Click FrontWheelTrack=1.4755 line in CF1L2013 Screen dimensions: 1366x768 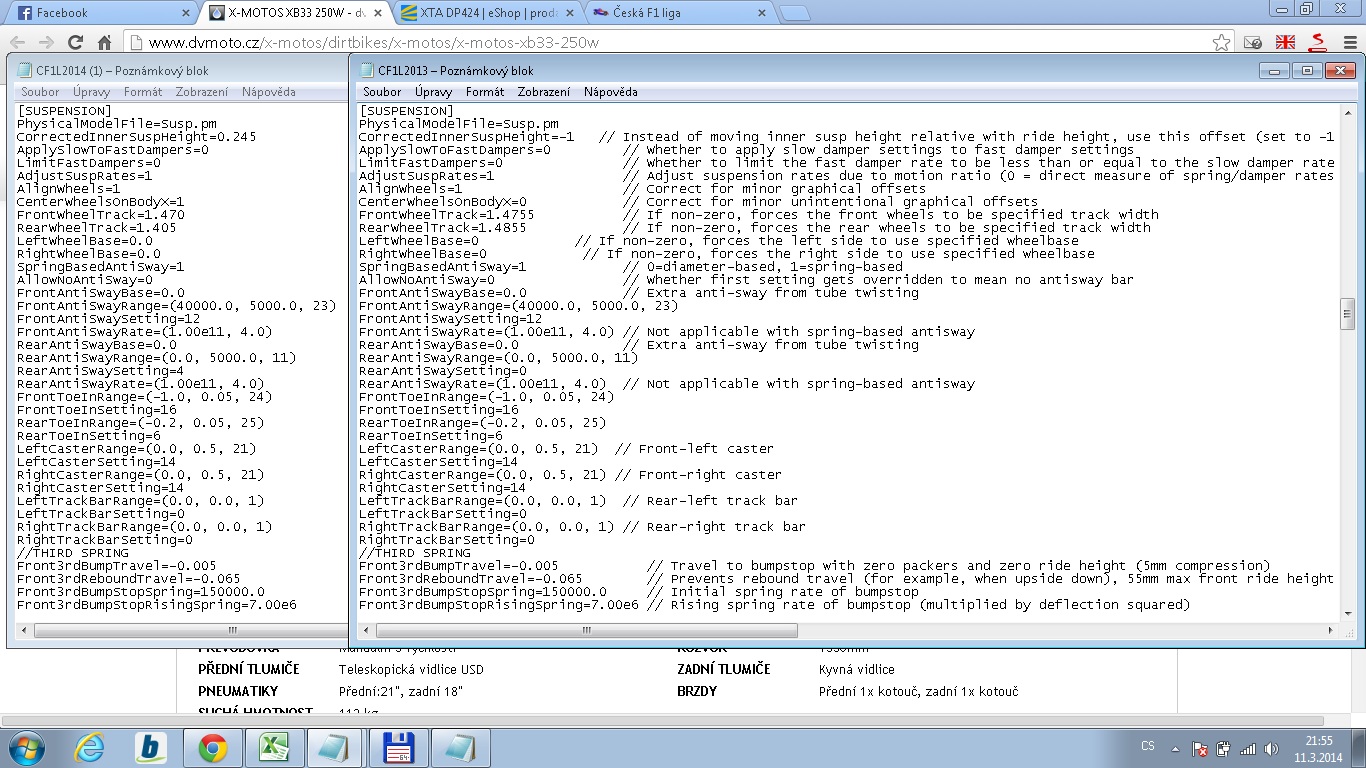pos(447,215)
